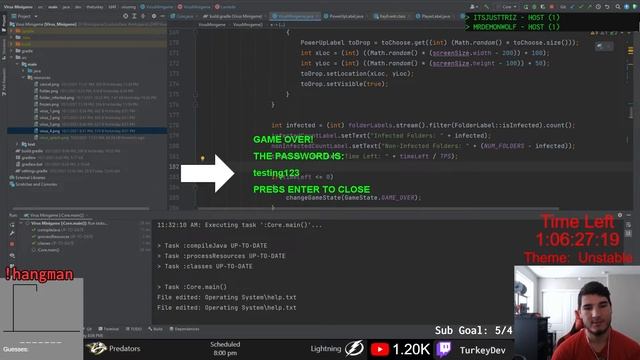The width and height of the screenshot is (640, 360).
Task: Click the Predators team logo in ticker
Action: pyautogui.click(x=96, y=348)
